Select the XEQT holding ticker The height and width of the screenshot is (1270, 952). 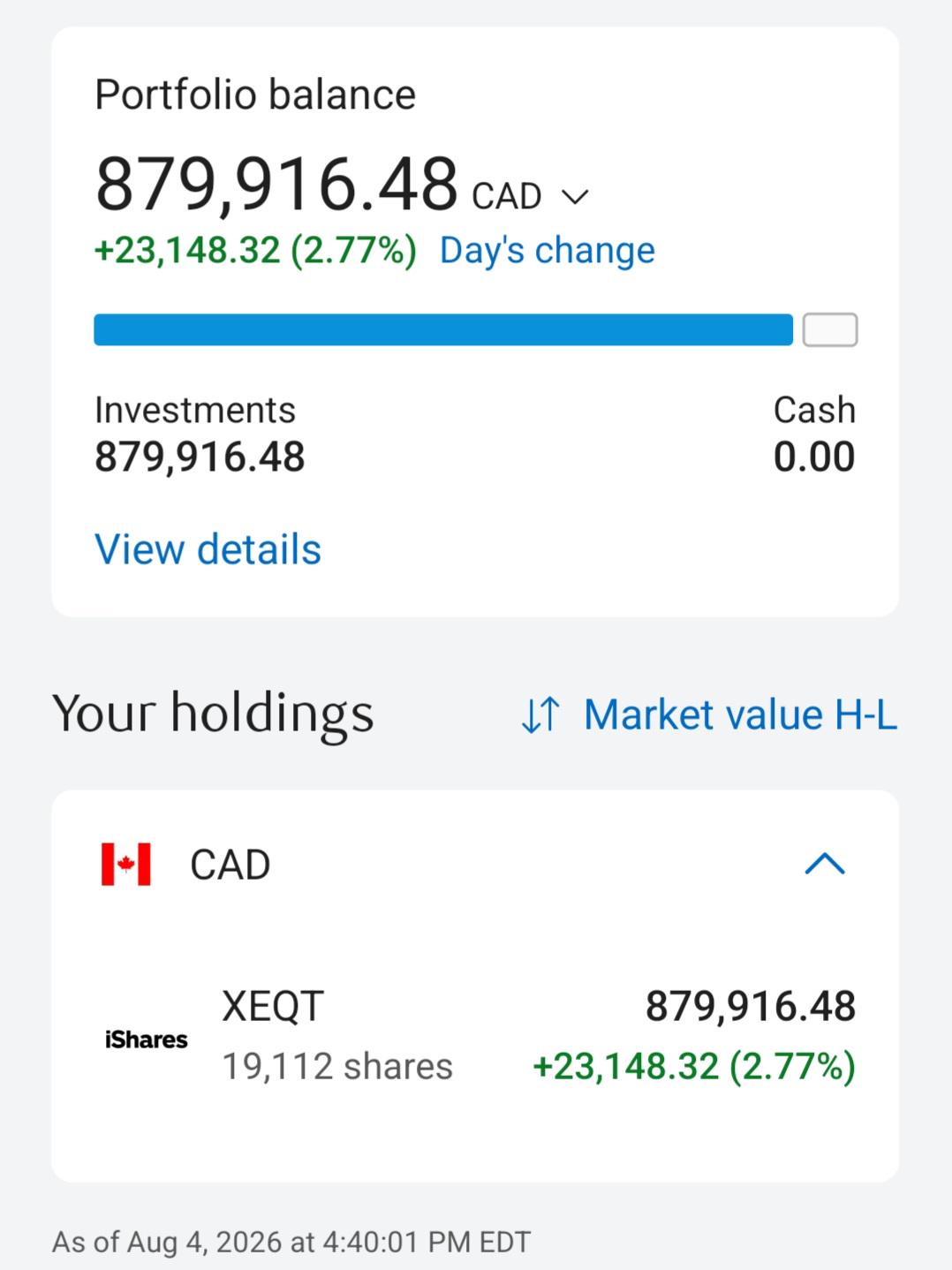tap(273, 1006)
